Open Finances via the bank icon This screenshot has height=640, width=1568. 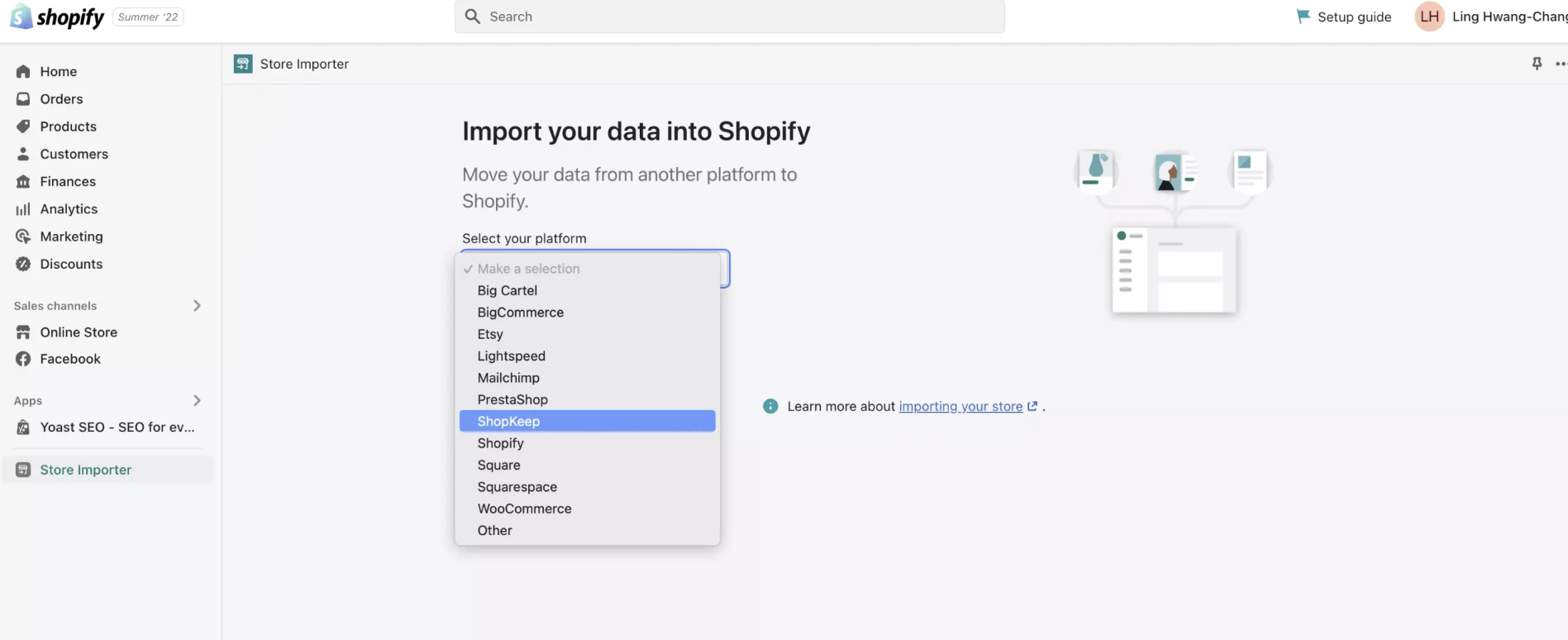click(23, 182)
